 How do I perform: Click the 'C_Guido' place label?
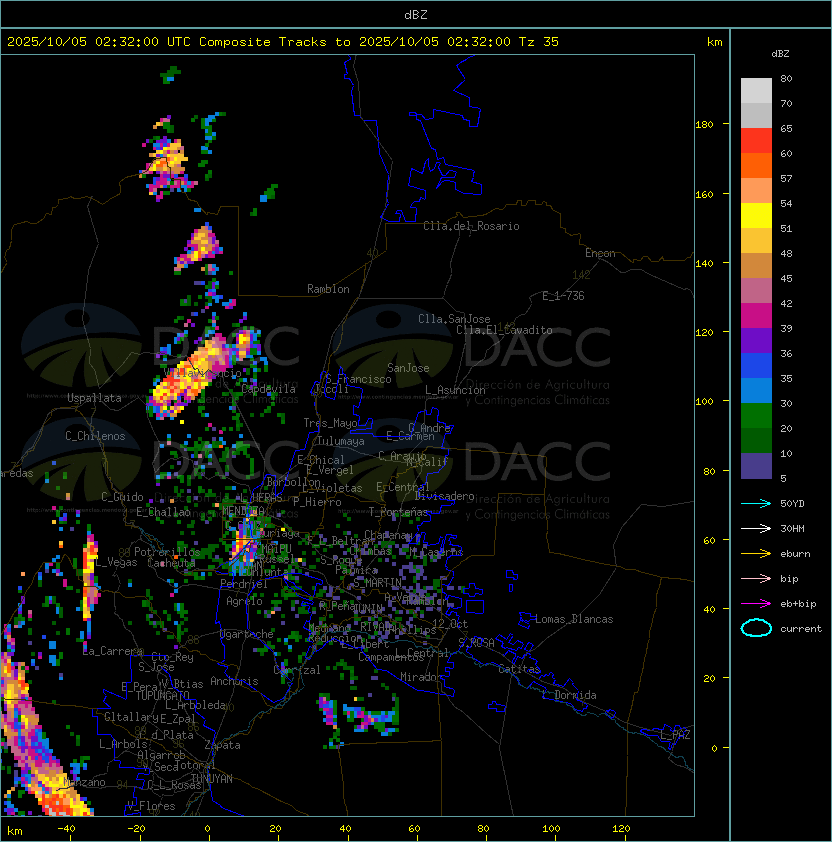pos(122,497)
